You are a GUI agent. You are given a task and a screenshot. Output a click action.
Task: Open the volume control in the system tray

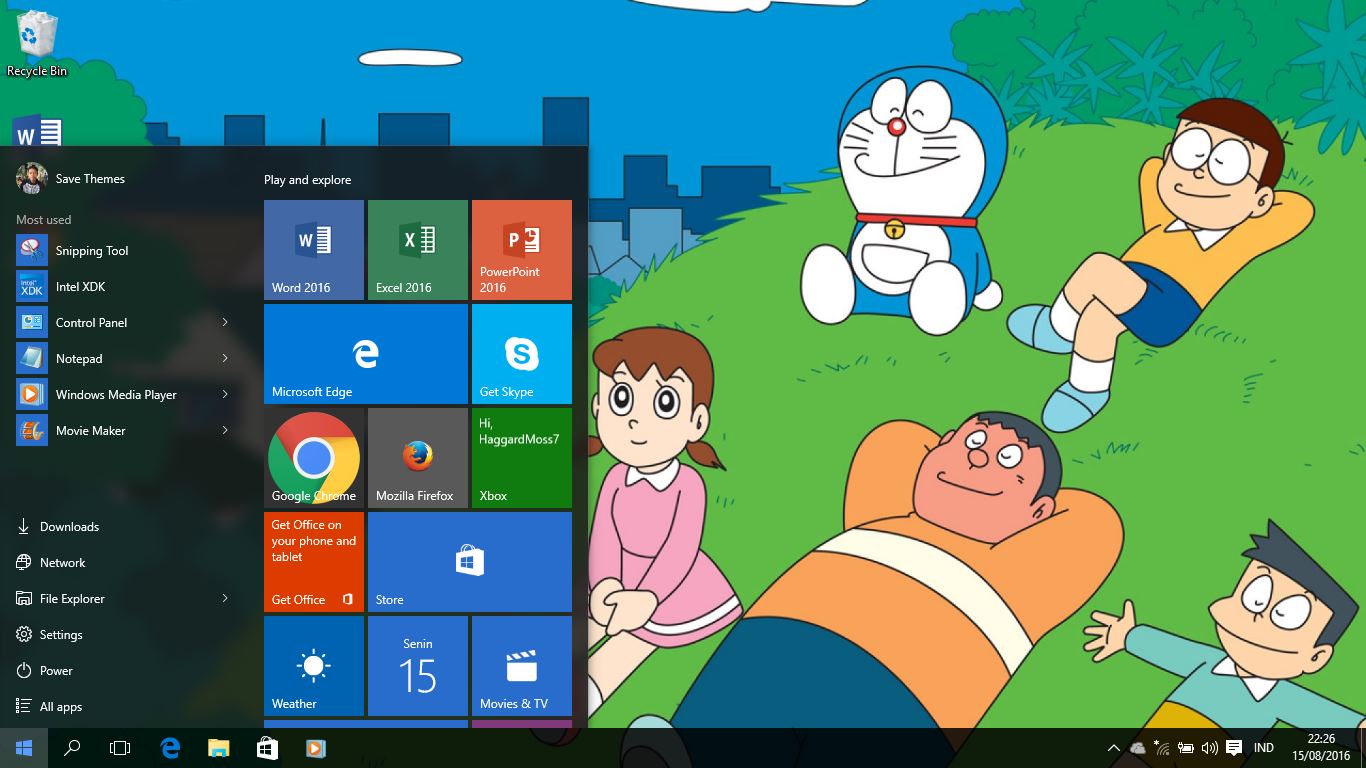pos(1209,748)
